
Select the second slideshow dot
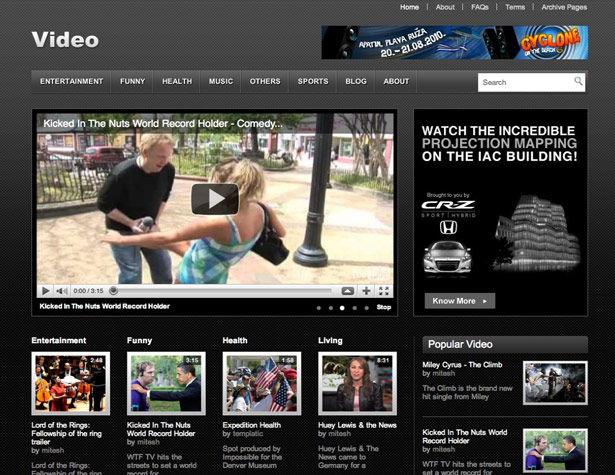331,308
